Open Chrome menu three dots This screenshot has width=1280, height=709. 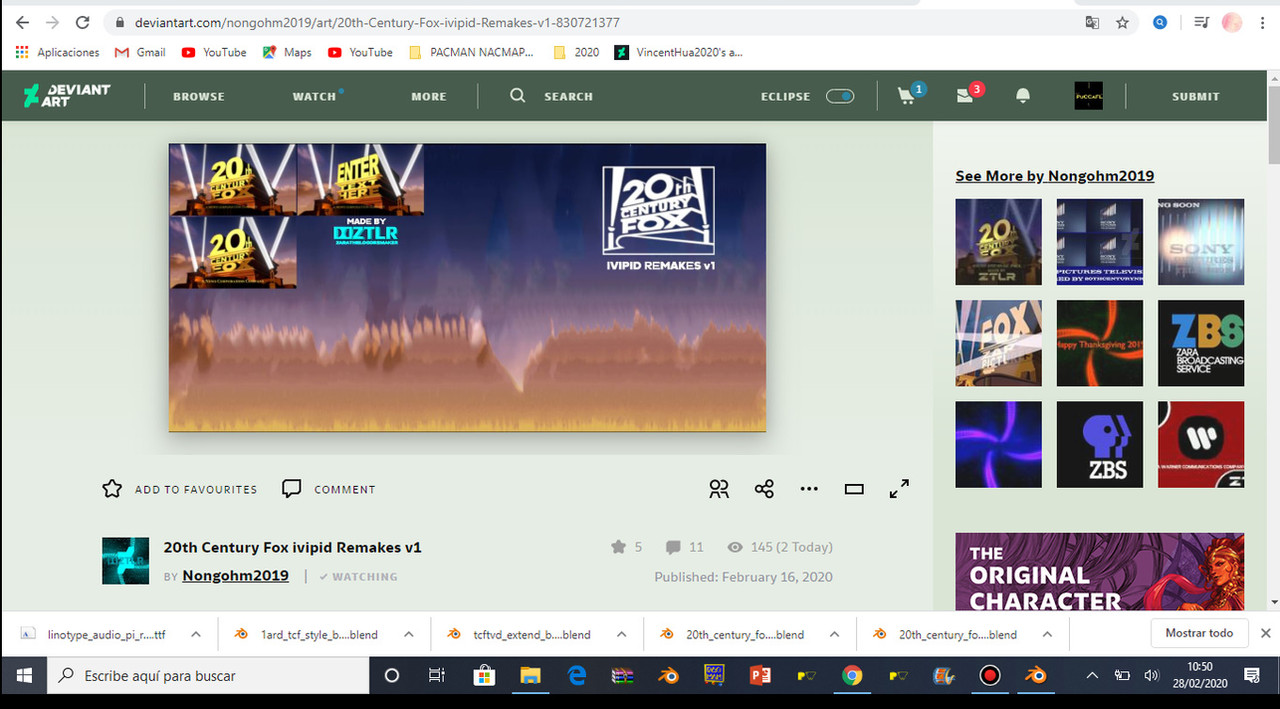[x=1262, y=22]
